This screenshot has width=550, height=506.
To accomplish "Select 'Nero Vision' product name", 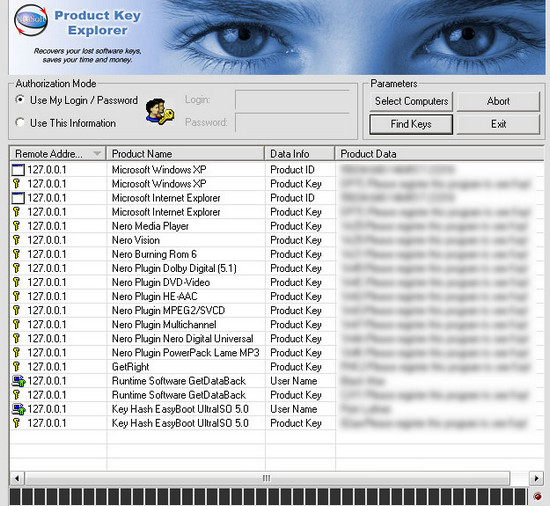I will click(x=136, y=240).
